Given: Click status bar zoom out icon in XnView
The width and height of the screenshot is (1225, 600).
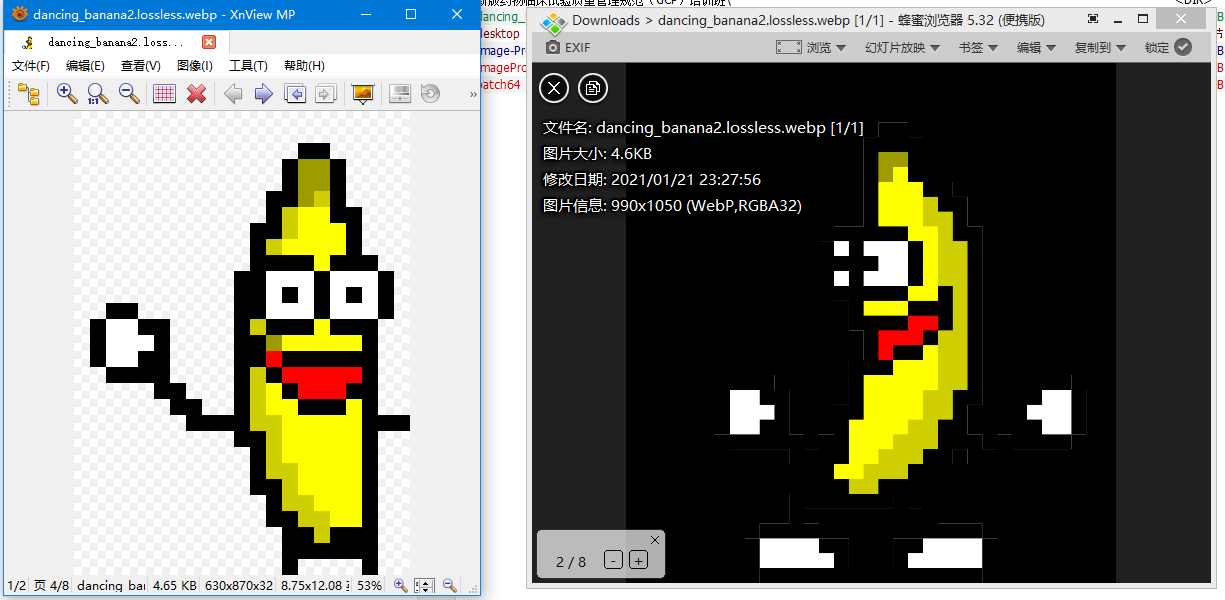Looking at the screenshot, I should point(450,586).
